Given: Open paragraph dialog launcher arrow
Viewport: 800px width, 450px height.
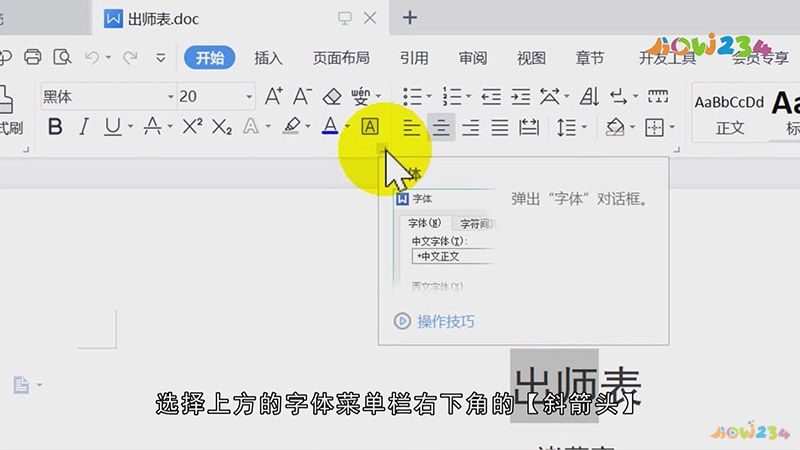Looking at the screenshot, I should pyautogui.click(x=677, y=149).
